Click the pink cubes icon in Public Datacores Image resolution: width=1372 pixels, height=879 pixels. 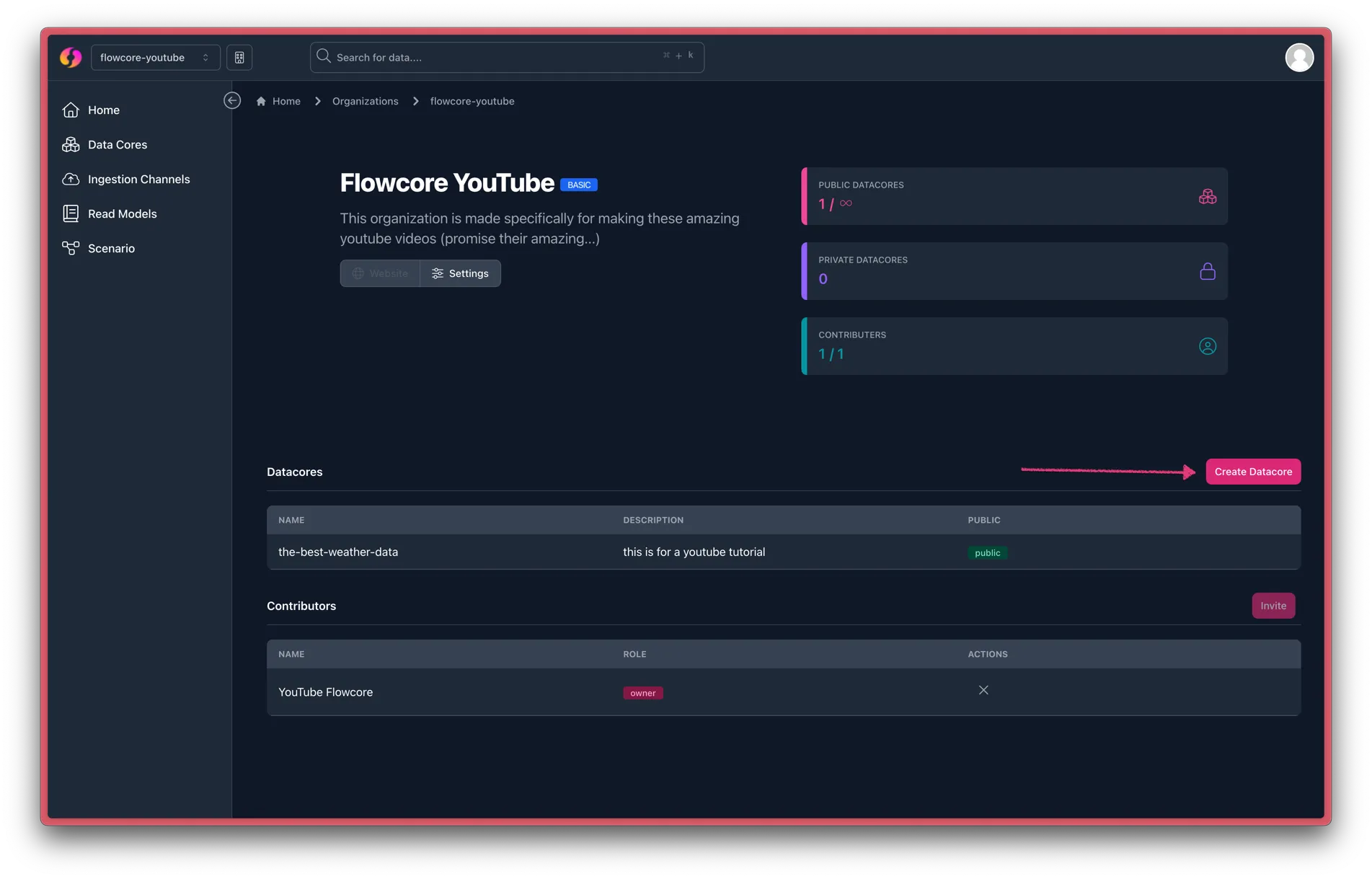point(1208,196)
